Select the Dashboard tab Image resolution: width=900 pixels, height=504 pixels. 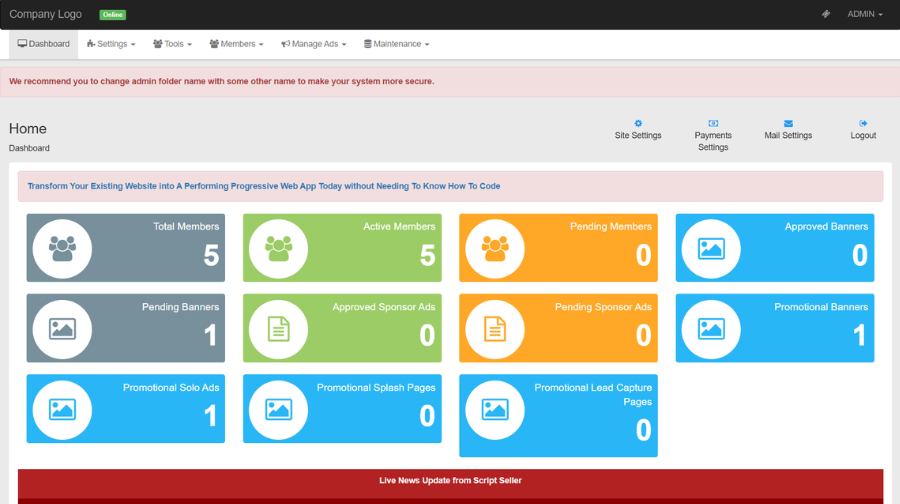44,44
